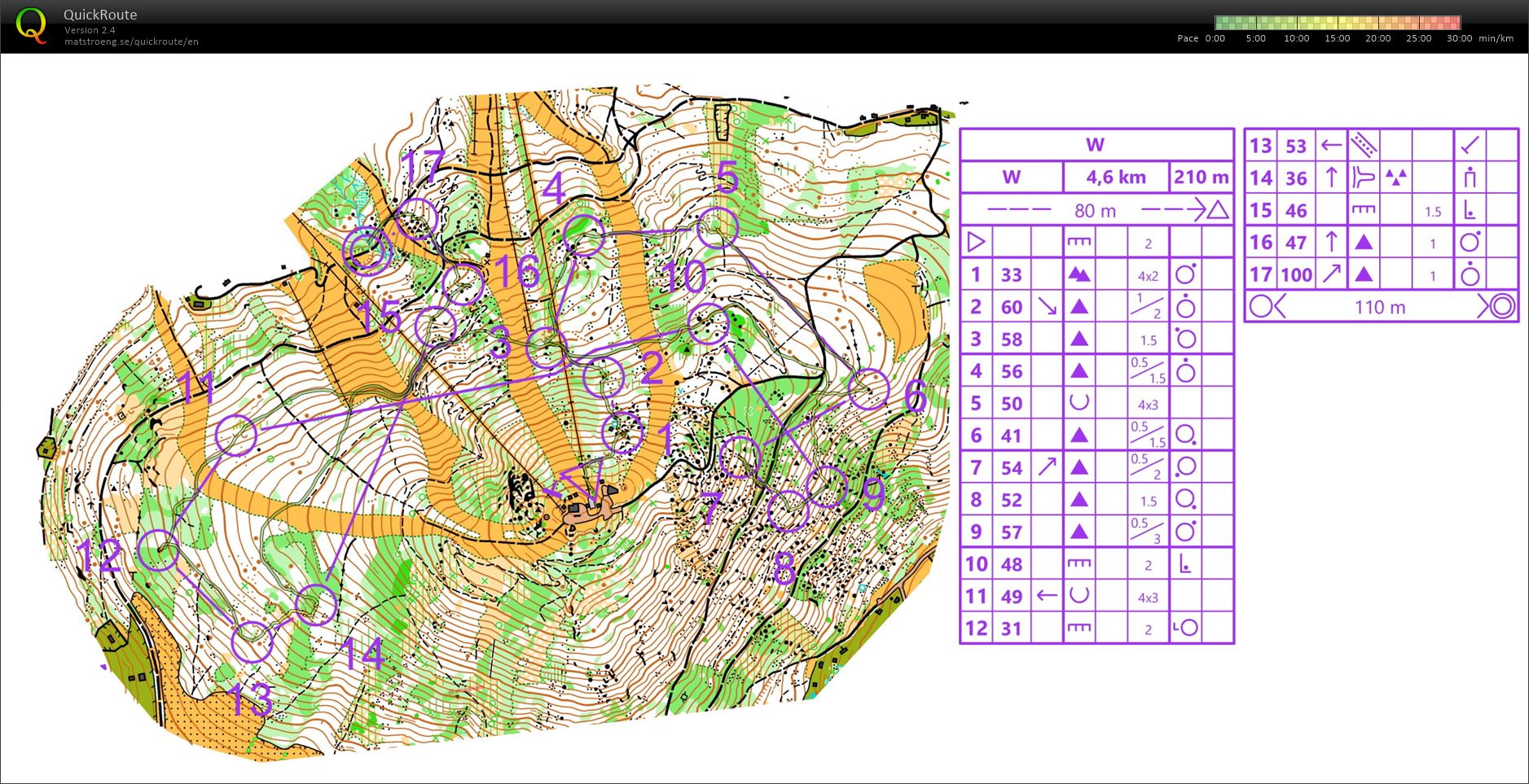This screenshot has width=1529, height=784.
Task: Select control circle 5 on the map
Action: [718, 228]
